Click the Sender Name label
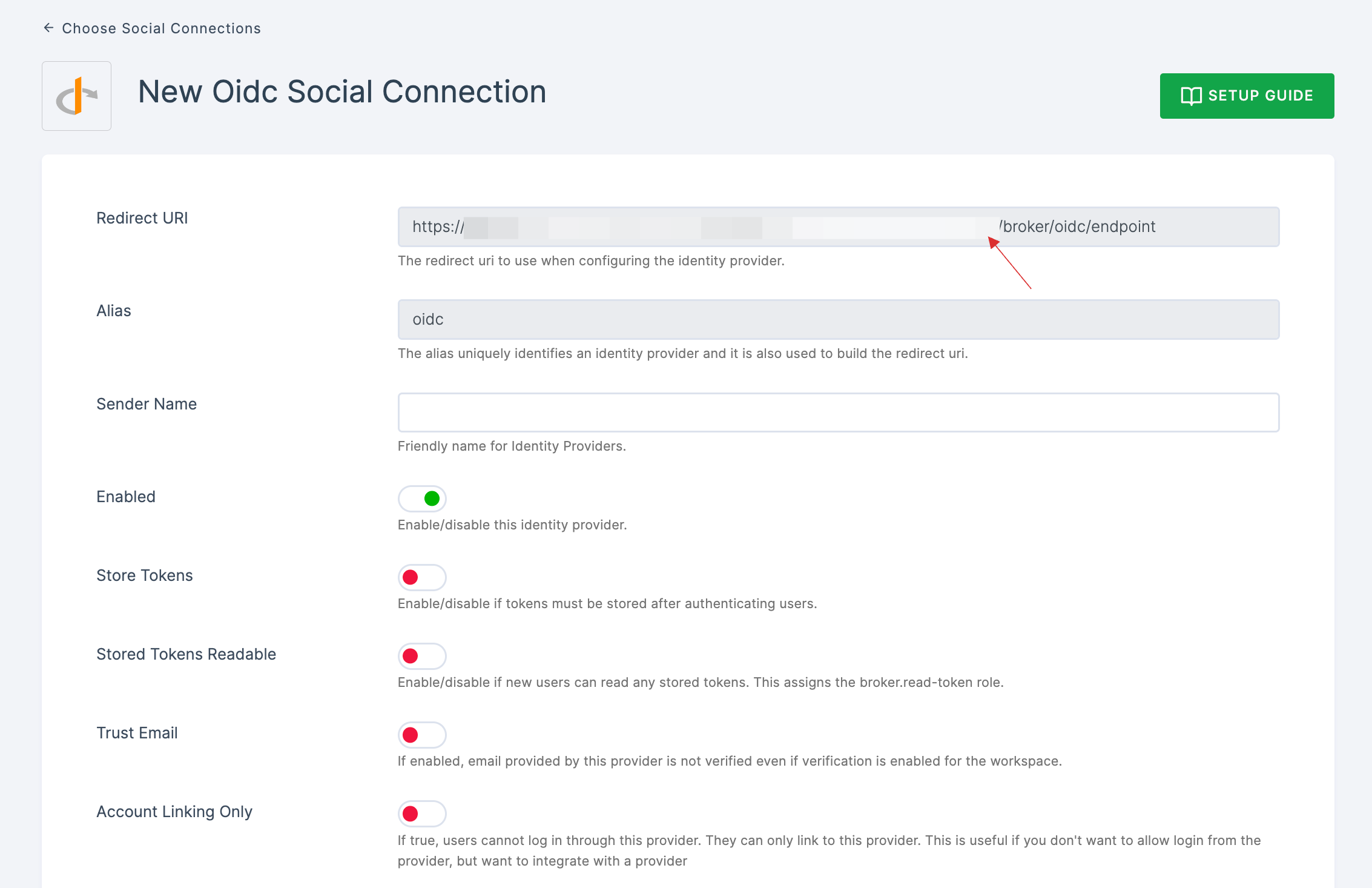 [147, 404]
